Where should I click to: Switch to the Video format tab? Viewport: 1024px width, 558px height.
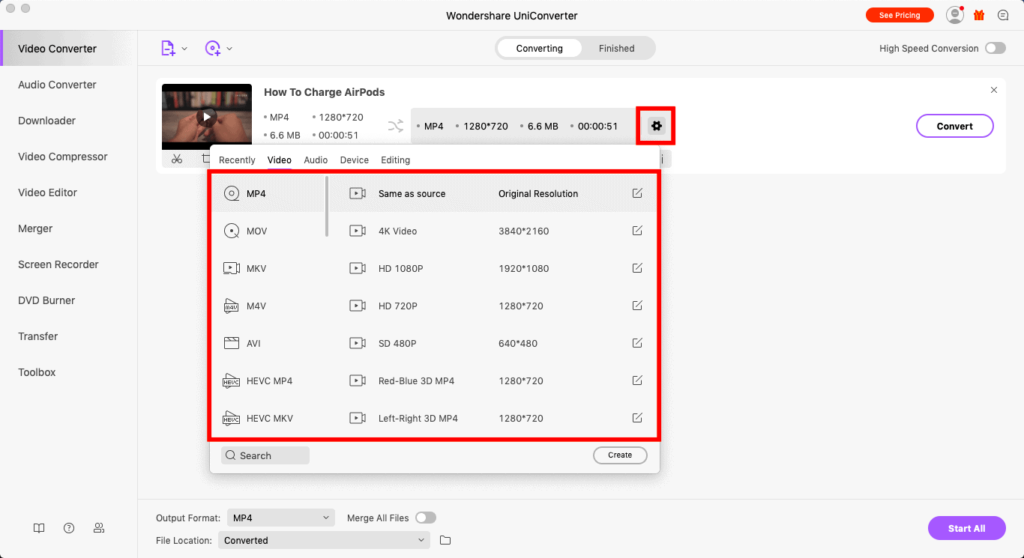point(280,160)
